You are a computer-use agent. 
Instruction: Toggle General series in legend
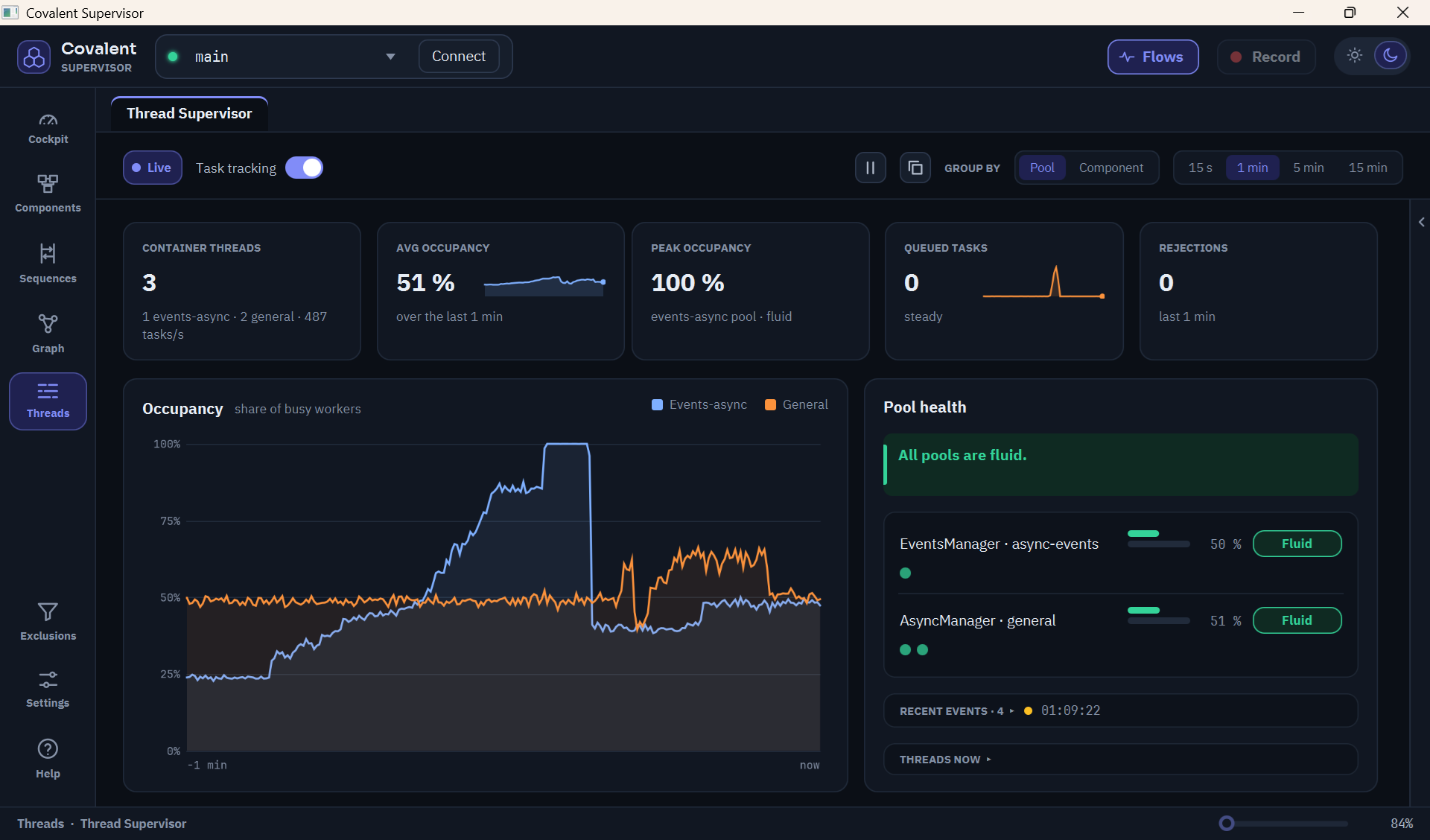tap(796, 404)
